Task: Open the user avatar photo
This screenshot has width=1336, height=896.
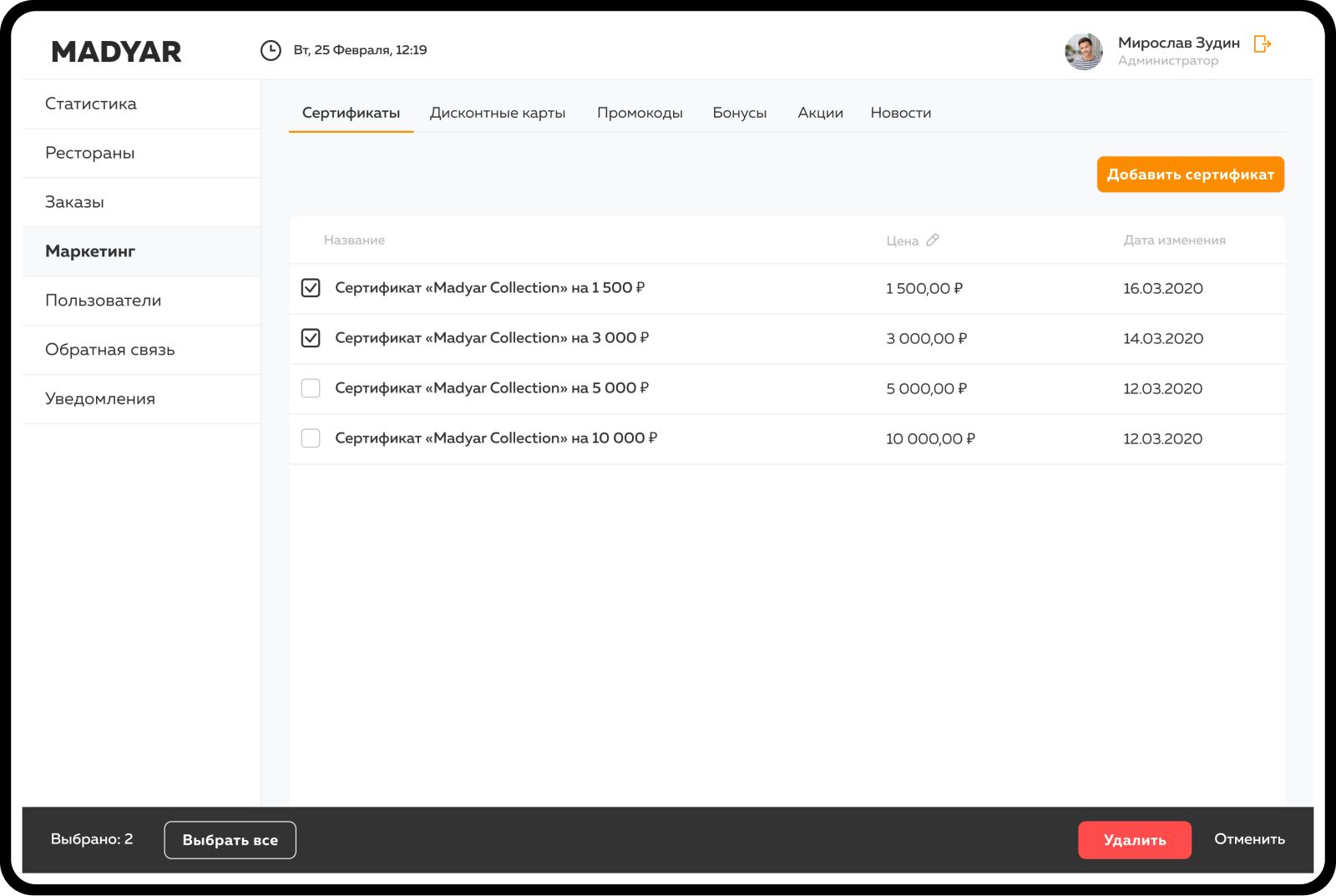Action: pyautogui.click(x=1084, y=51)
